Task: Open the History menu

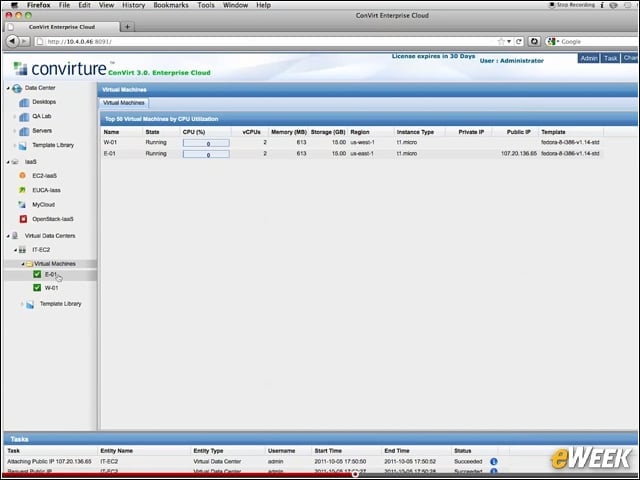Action: tap(133, 5)
